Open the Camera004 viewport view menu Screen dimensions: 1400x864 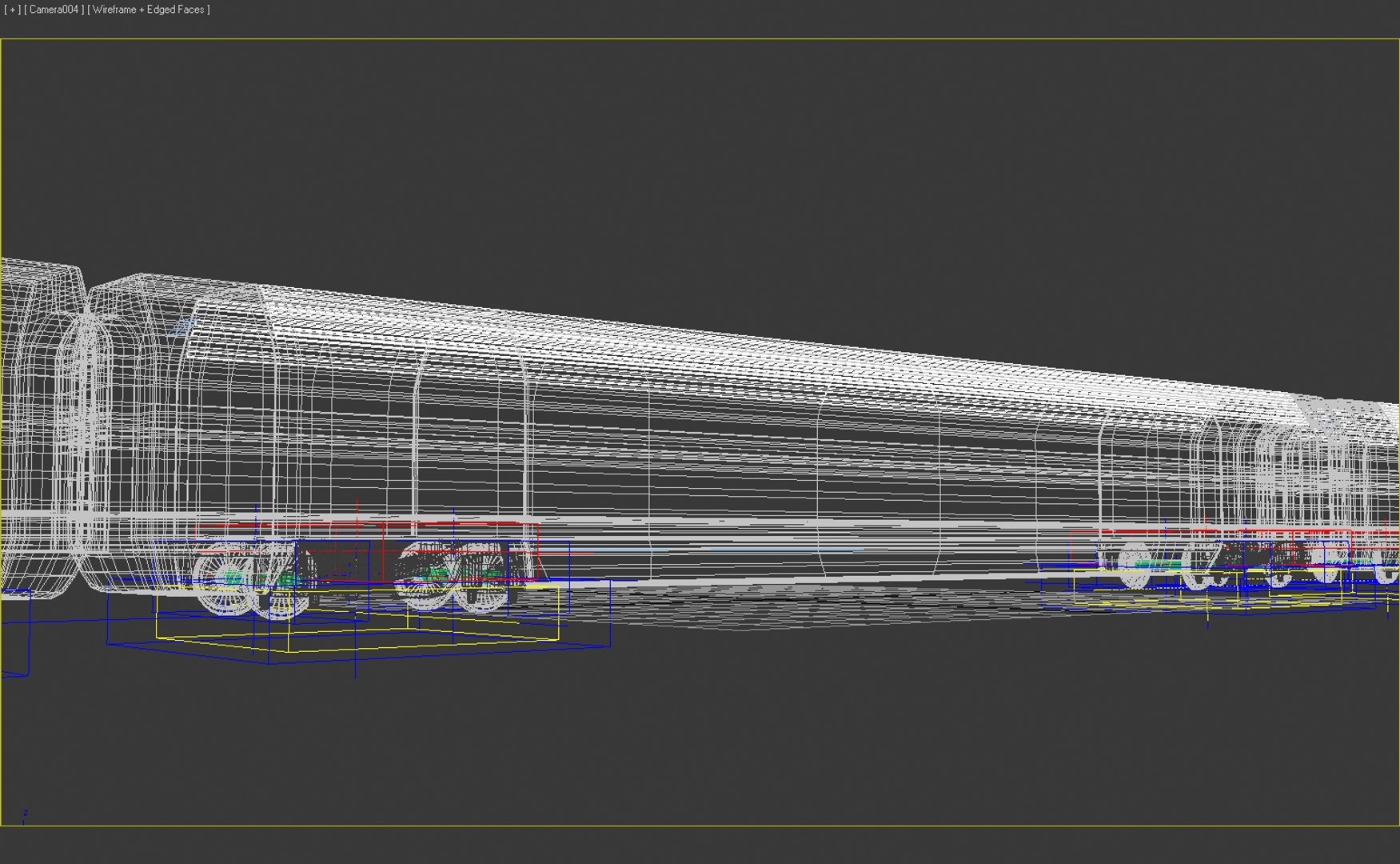54,10
